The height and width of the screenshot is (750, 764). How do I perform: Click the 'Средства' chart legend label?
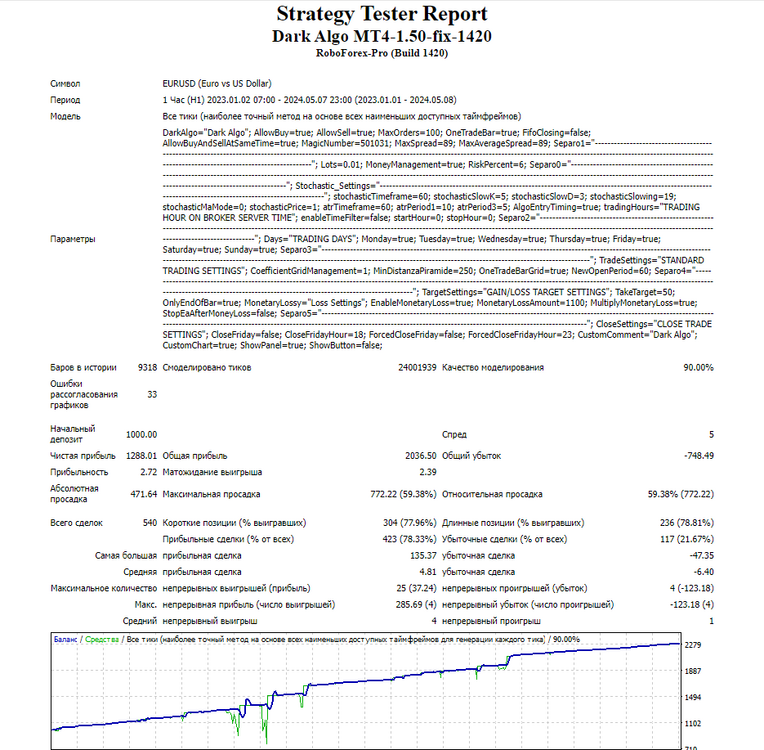[102, 639]
